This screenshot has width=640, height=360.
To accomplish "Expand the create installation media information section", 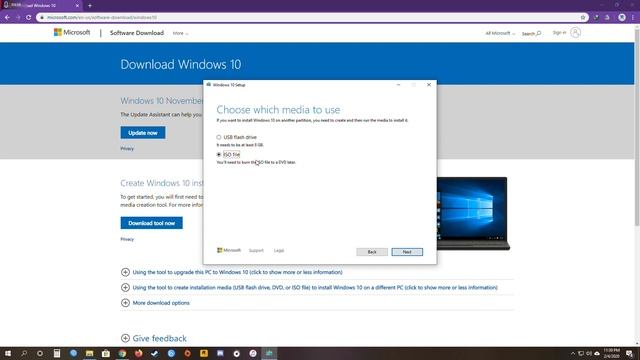I will tap(309, 288).
